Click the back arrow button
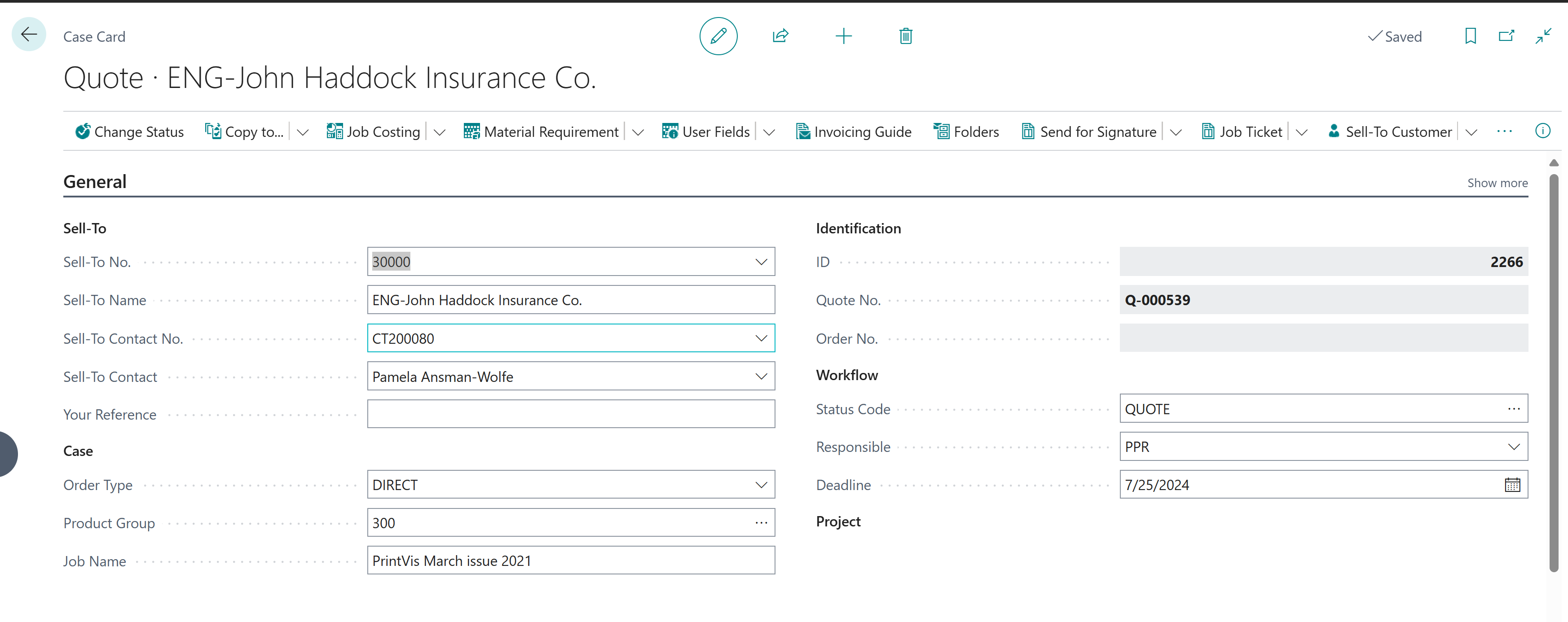1568x622 pixels. (29, 34)
